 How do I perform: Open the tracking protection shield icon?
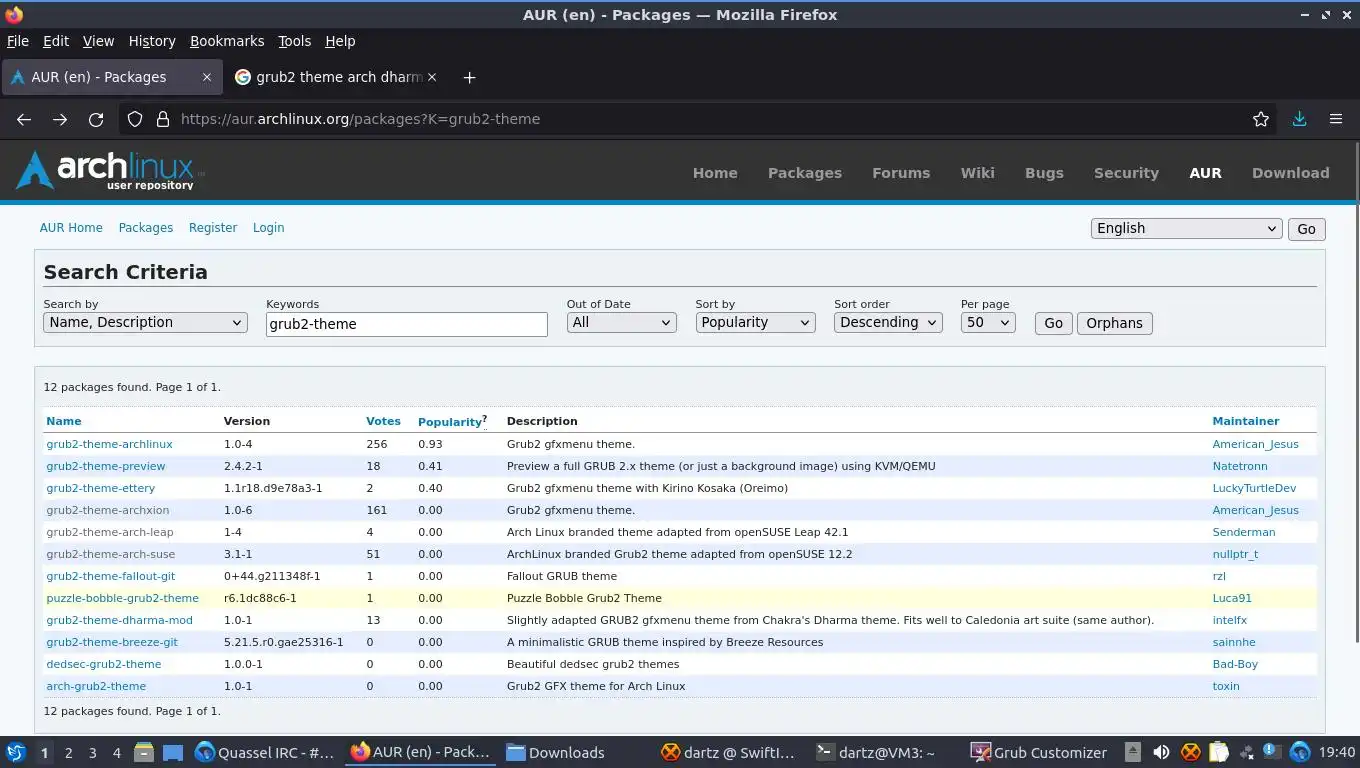pyautogui.click(x=135, y=119)
